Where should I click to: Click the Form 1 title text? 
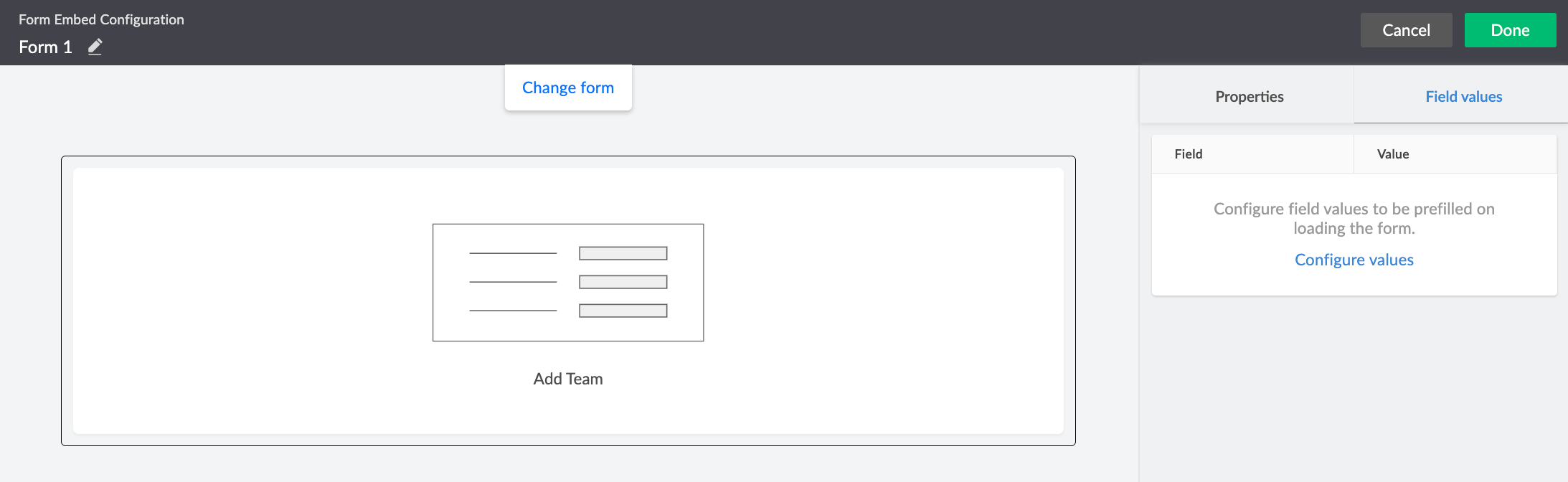[x=45, y=47]
